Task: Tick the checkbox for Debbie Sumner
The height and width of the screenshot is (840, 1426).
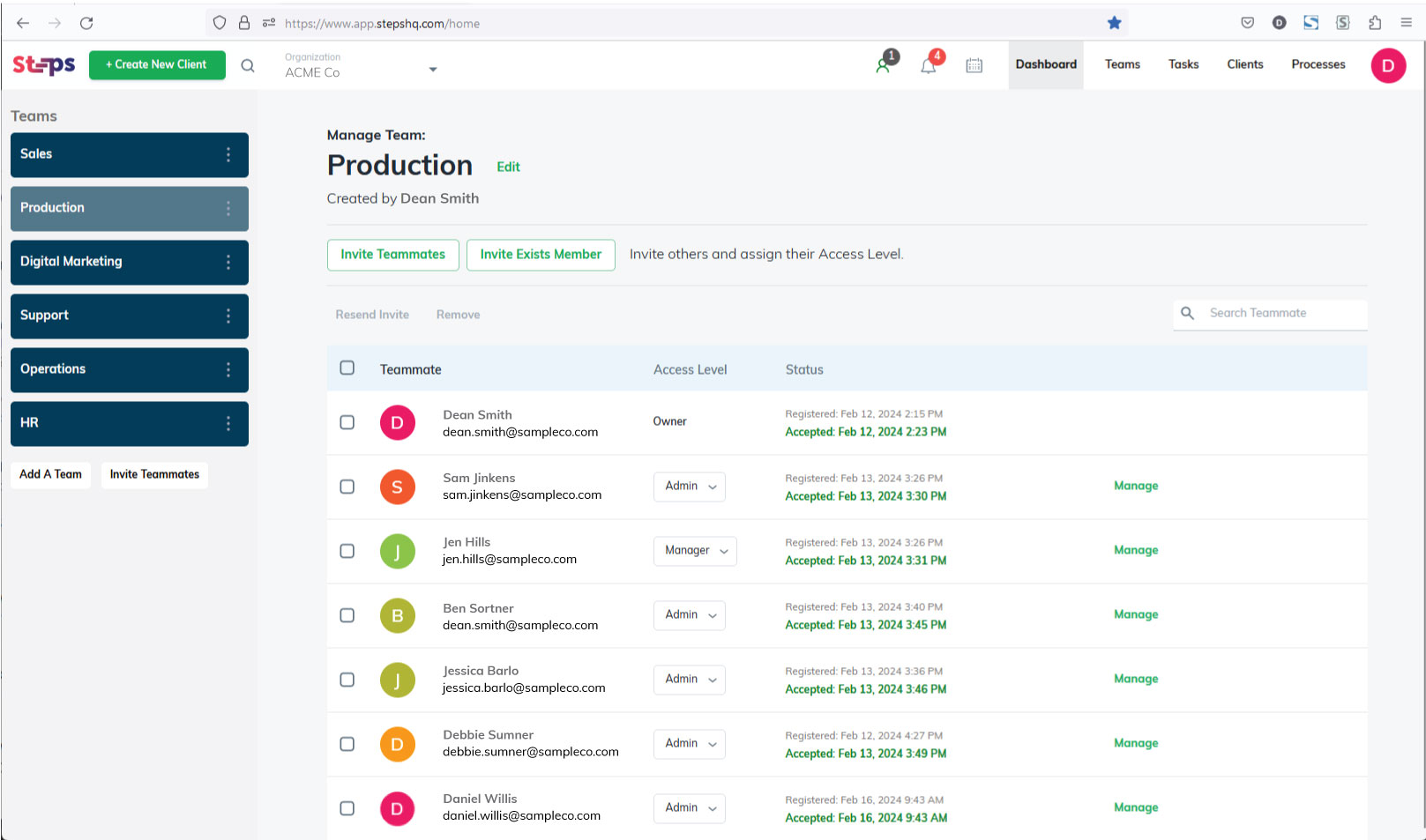Action: [347, 744]
